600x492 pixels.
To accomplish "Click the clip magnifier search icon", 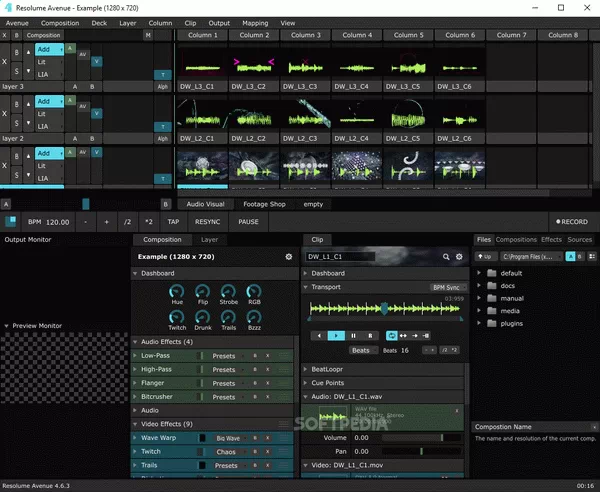I will 446,257.
